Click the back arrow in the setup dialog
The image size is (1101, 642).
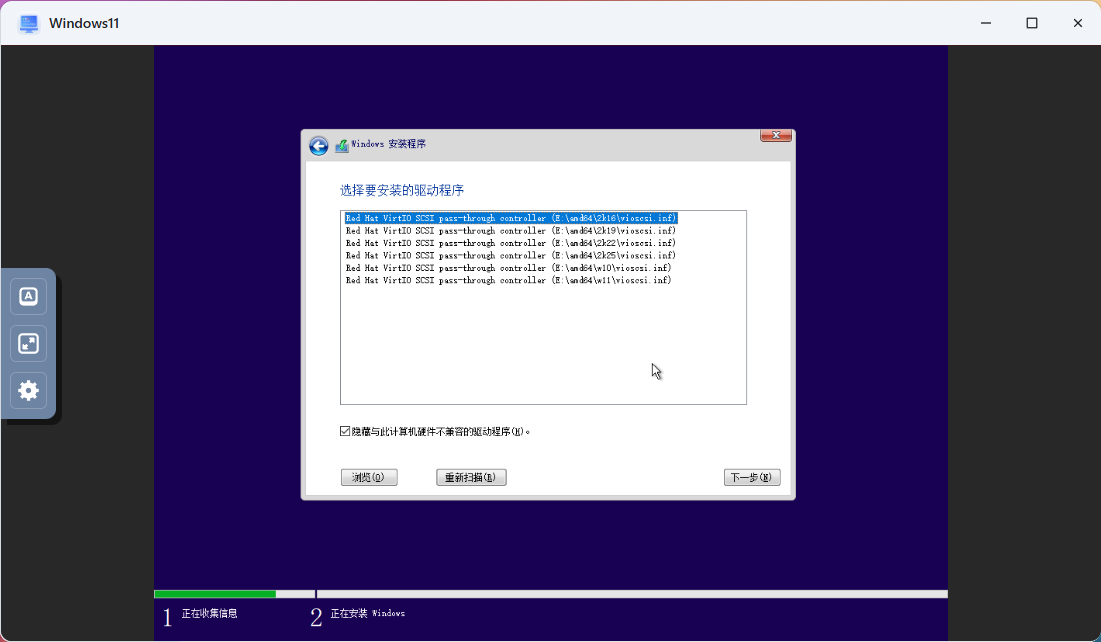point(319,145)
